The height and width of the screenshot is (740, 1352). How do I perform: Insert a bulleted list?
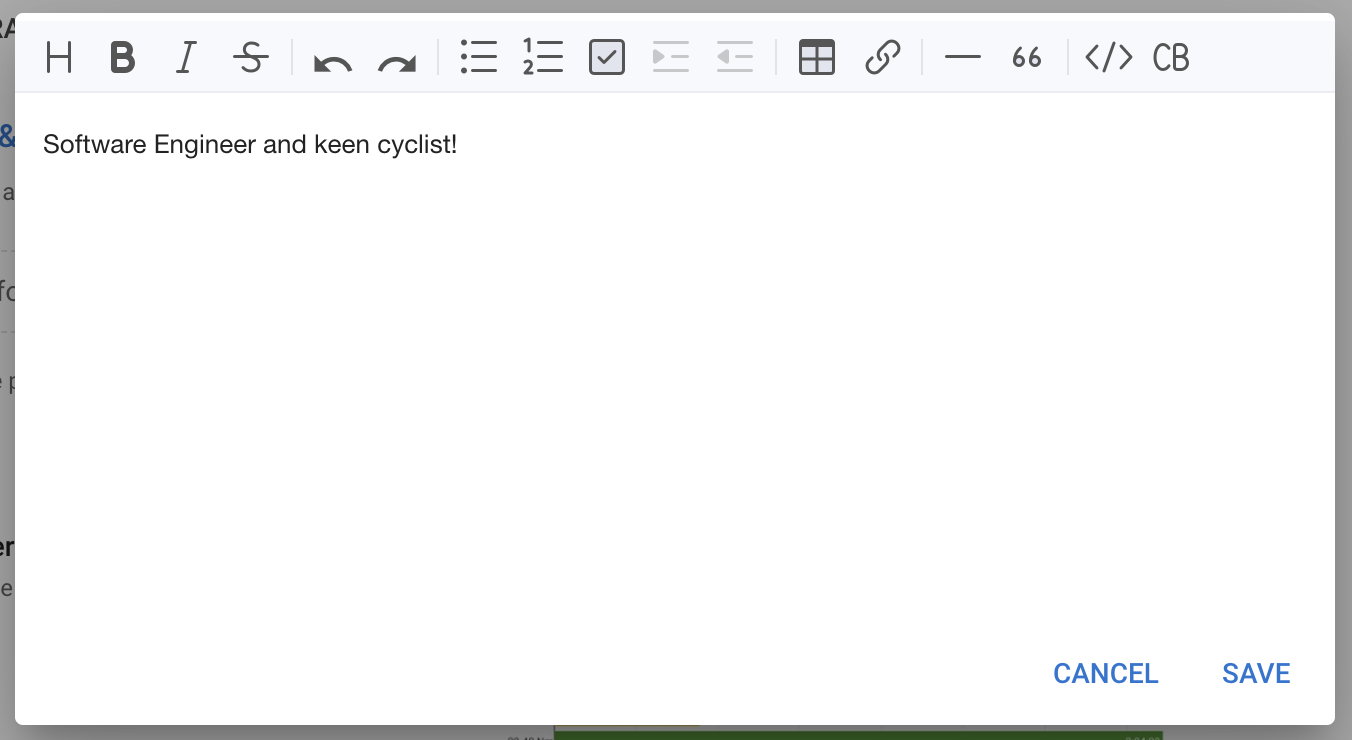coord(479,58)
